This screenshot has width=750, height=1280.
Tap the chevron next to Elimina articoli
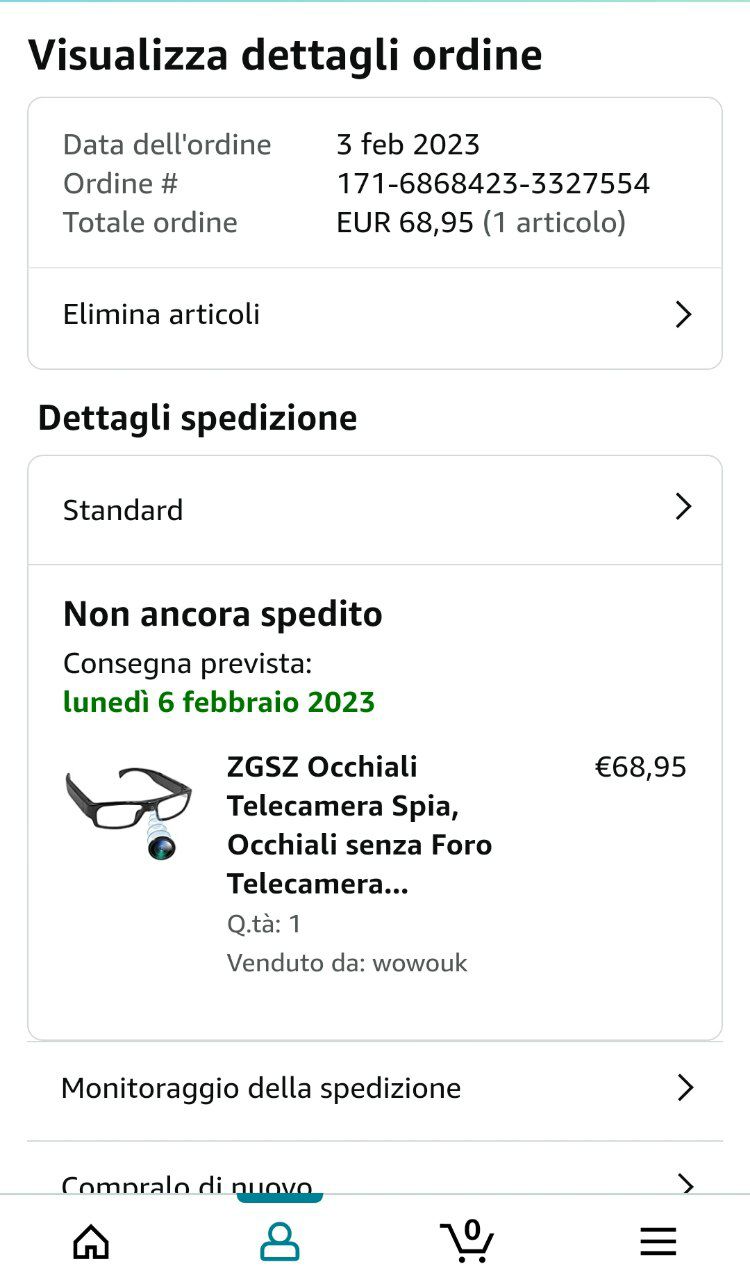coord(684,315)
